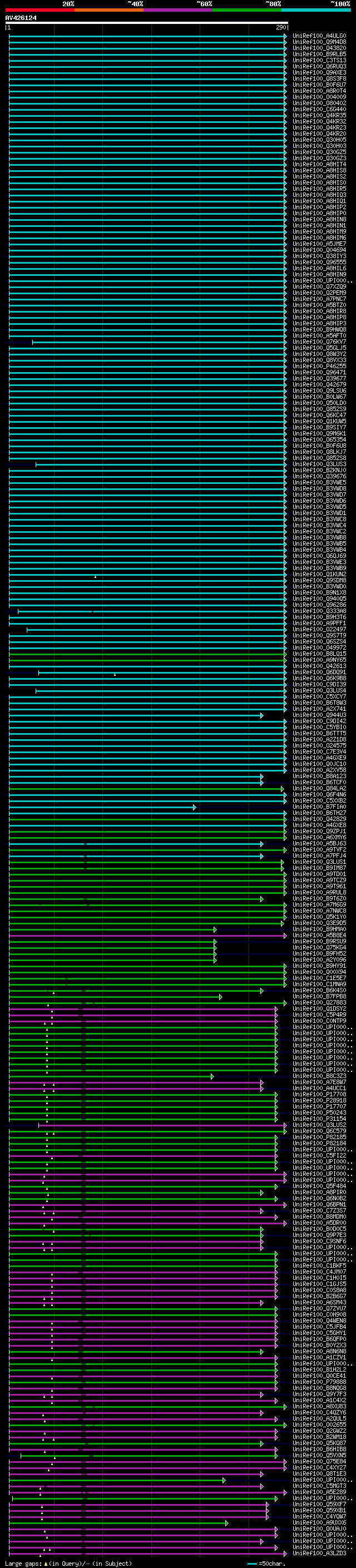Click hit label UniRef100_Q333A8
This screenshot has height=1568, width=356.
(x=319, y=611)
